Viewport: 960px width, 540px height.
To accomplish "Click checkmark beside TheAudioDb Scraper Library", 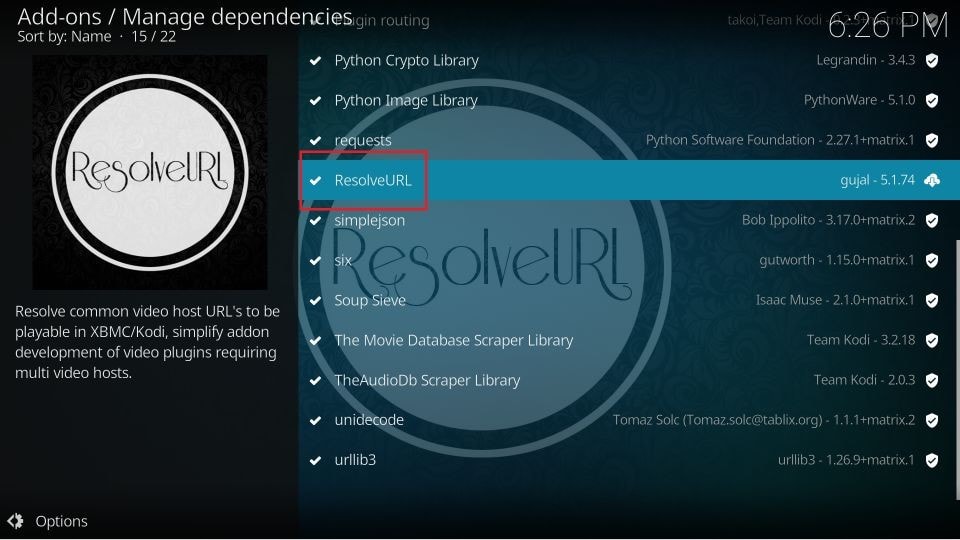I will point(315,380).
